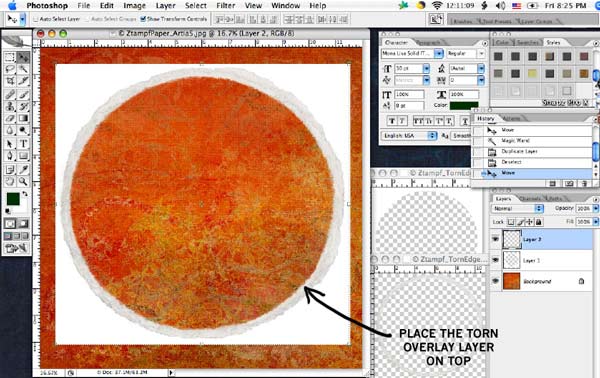Open the Apple menu

pos(11,5)
